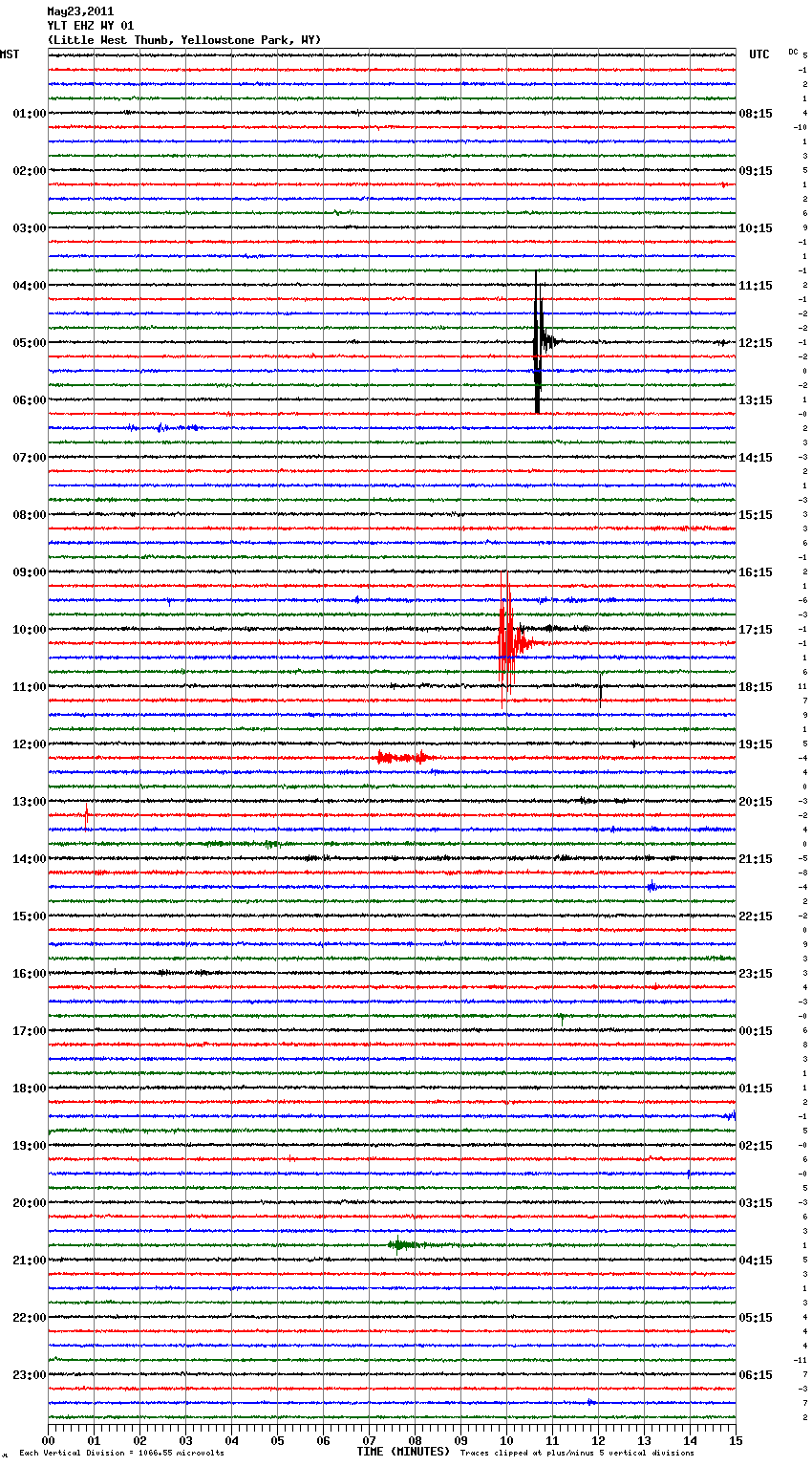Select the station code "YLT EHZ WY 01"

coord(91,26)
